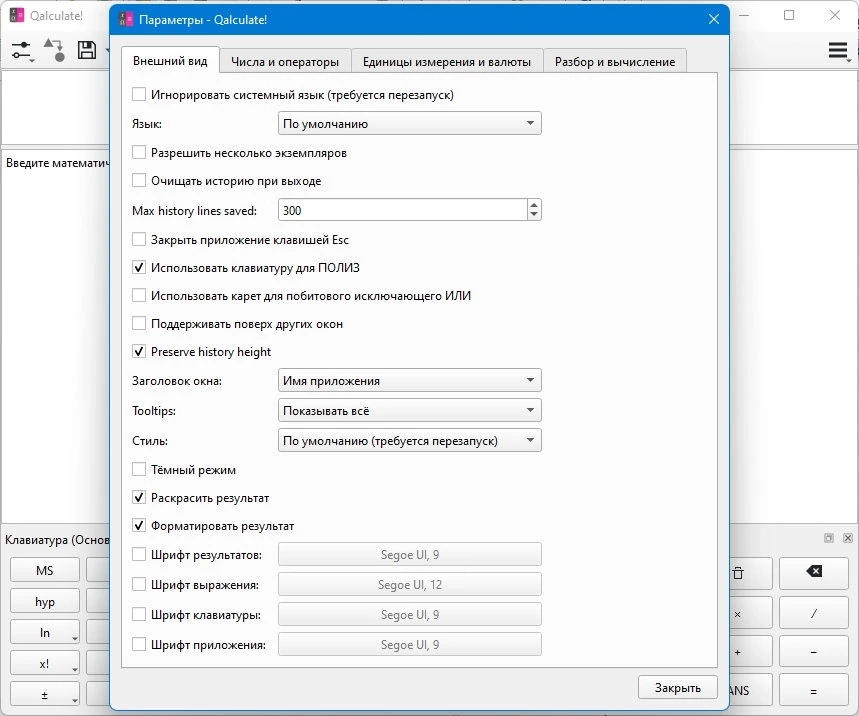Screen dimensions: 859x716
Task: Open the Стиль dropdown
Action: tap(410, 440)
